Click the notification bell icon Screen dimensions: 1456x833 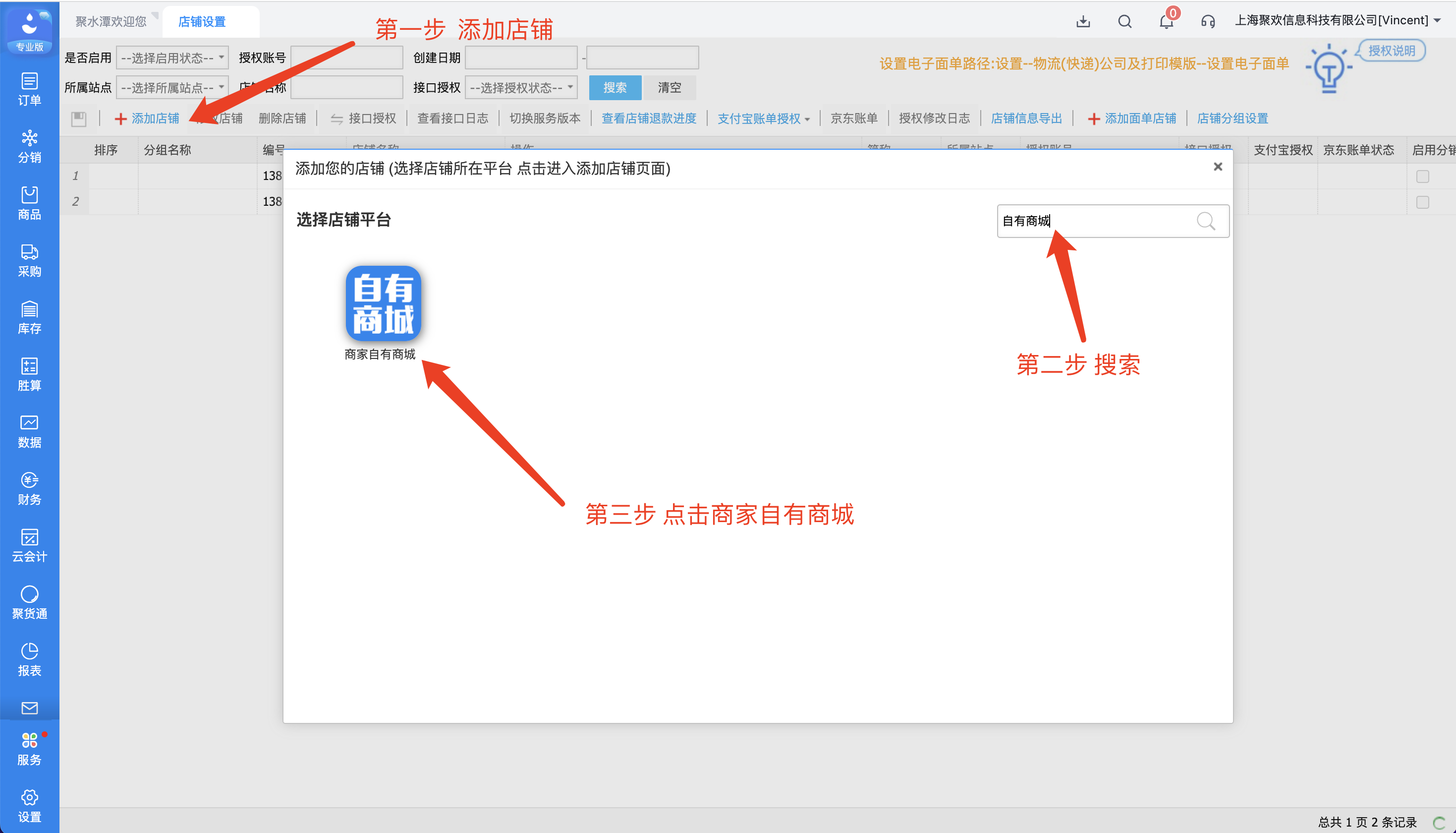(x=1166, y=22)
